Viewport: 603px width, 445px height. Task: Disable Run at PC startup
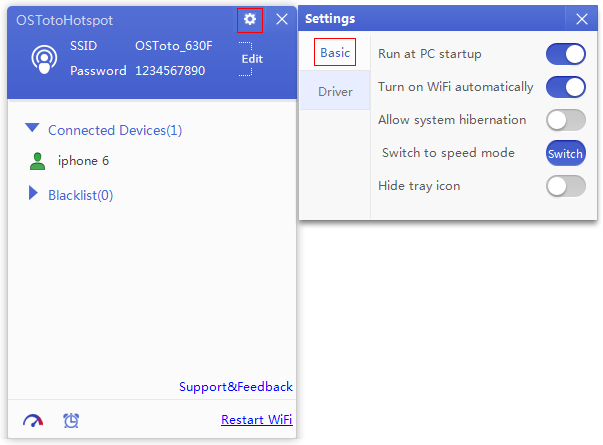coord(566,54)
